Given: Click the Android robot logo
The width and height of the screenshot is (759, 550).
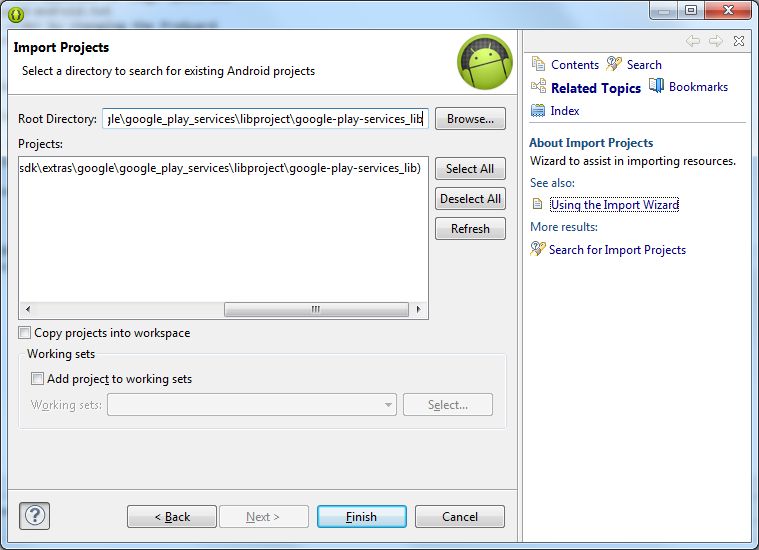Looking at the screenshot, I should (x=485, y=62).
